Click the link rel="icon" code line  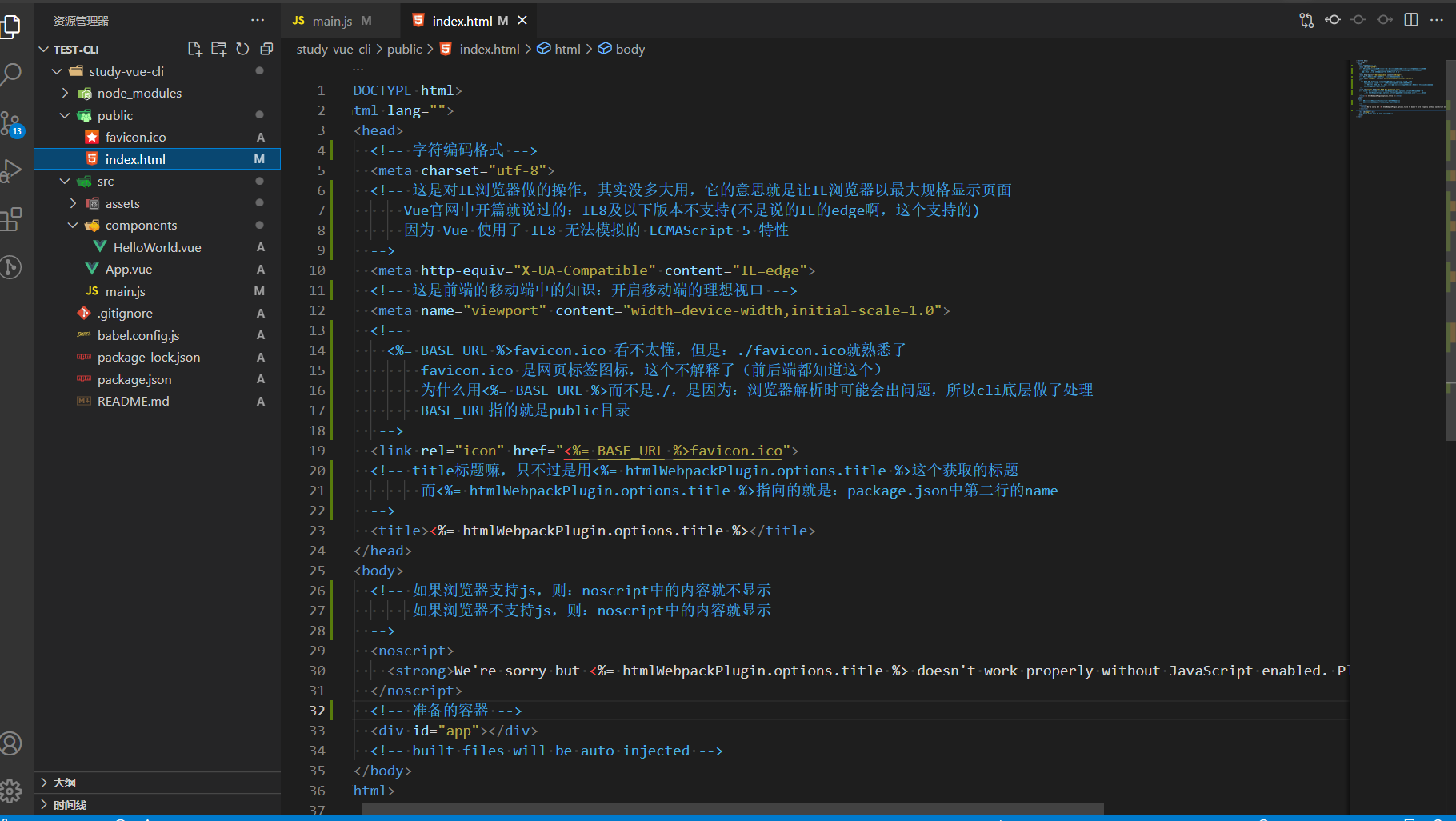(x=584, y=451)
